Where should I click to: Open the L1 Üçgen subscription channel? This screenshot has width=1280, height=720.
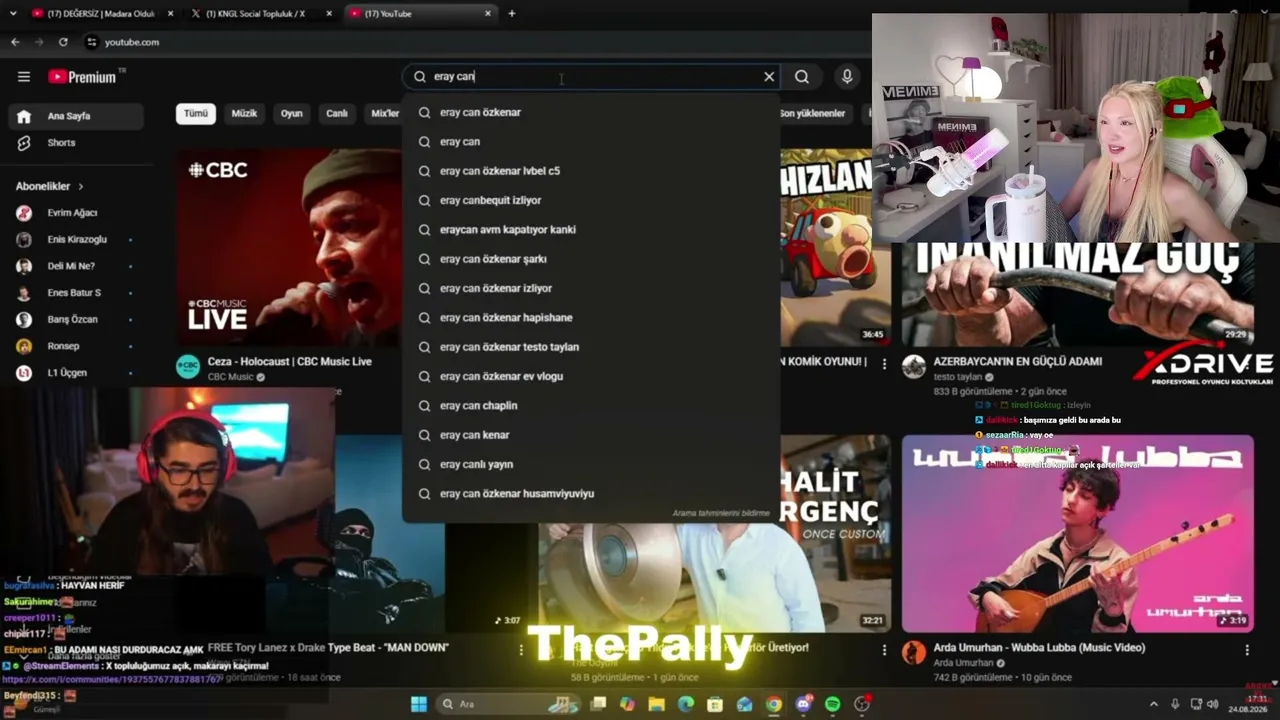pyautogui.click(x=77, y=373)
